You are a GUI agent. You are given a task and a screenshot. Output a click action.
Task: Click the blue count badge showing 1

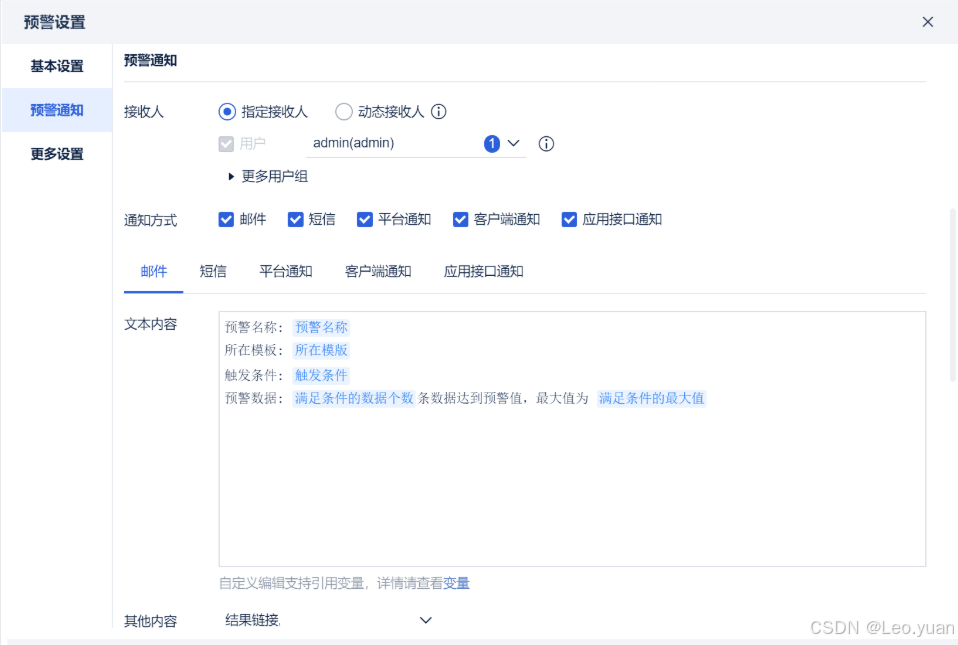point(492,144)
